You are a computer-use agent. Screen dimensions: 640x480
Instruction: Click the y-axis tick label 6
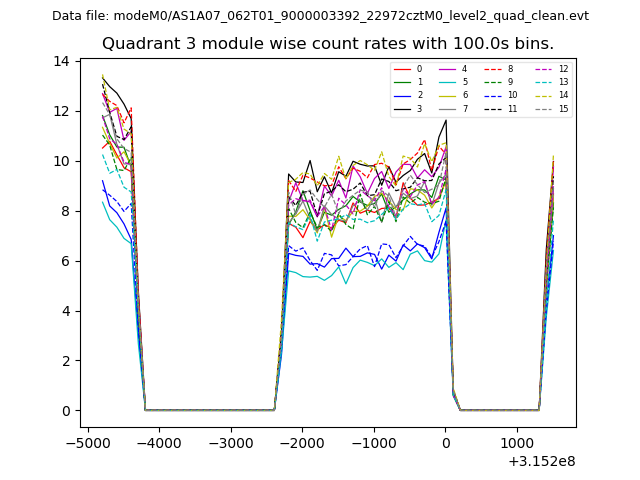coord(65,261)
